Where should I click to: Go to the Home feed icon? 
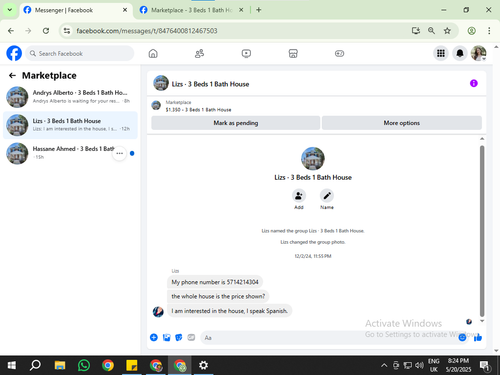point(153,53)
